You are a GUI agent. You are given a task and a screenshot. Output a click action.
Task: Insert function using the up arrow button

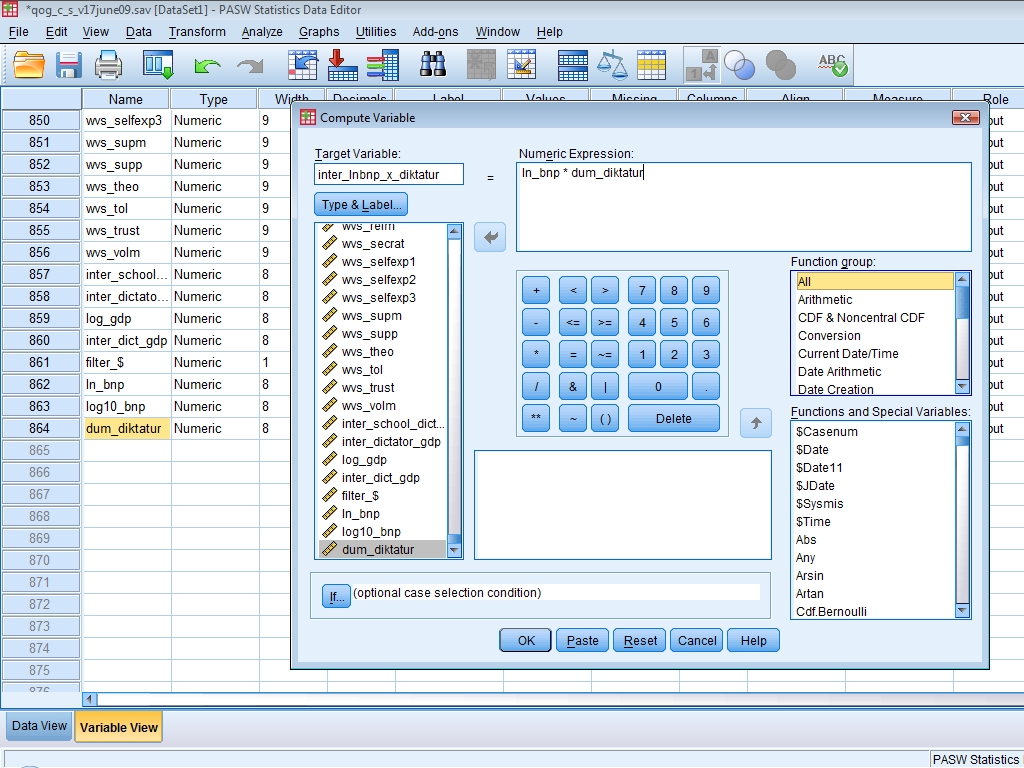(x=755, y=423)
